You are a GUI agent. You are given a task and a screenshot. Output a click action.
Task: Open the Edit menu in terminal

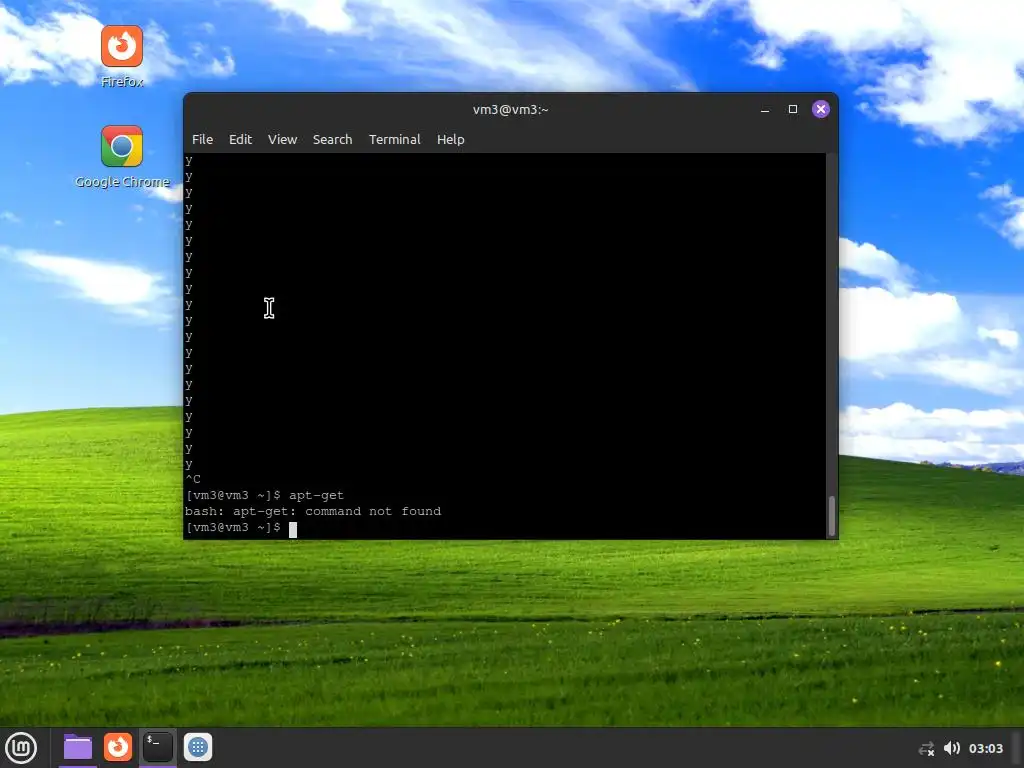point(240,139)
